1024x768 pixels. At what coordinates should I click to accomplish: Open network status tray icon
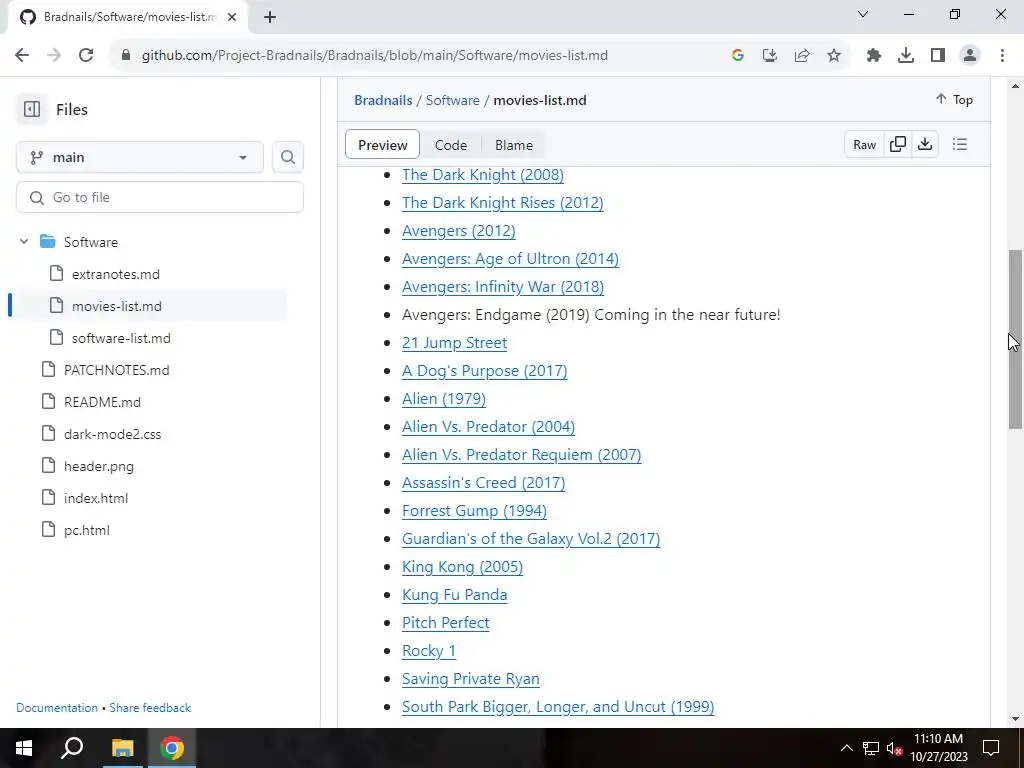pyautogui.click(x=871, y=748)
